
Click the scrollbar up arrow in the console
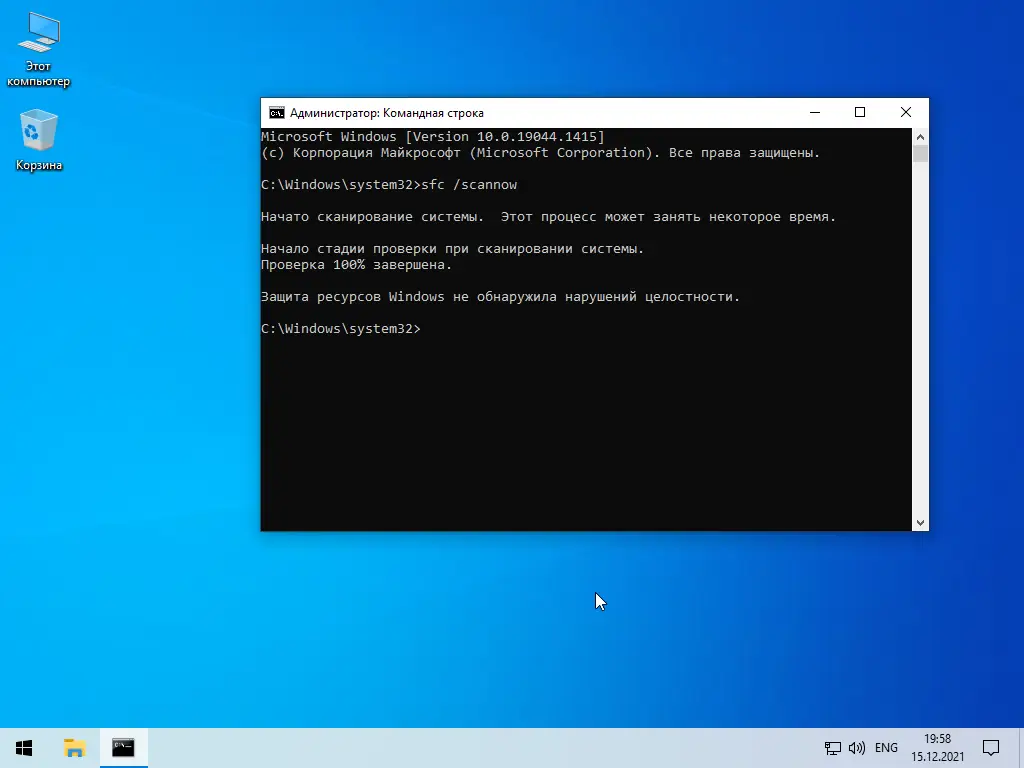point(920,136)
